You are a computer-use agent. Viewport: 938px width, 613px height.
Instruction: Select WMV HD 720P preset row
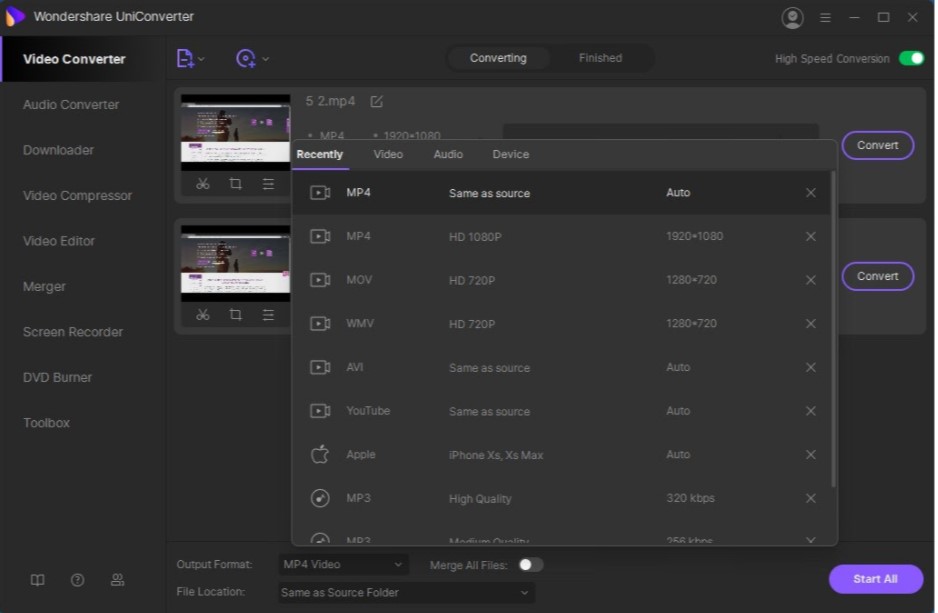[x=561, y=324]
